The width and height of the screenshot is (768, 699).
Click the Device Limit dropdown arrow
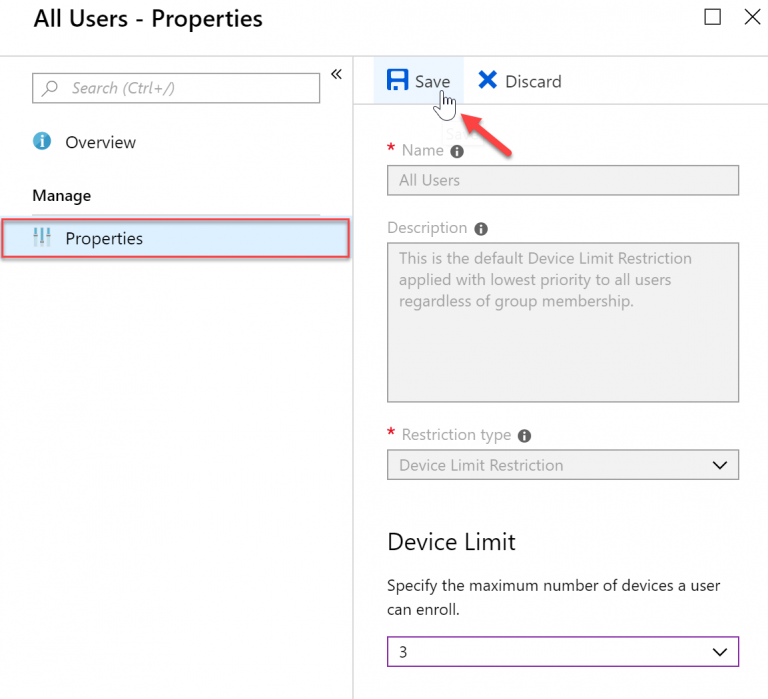720,652
